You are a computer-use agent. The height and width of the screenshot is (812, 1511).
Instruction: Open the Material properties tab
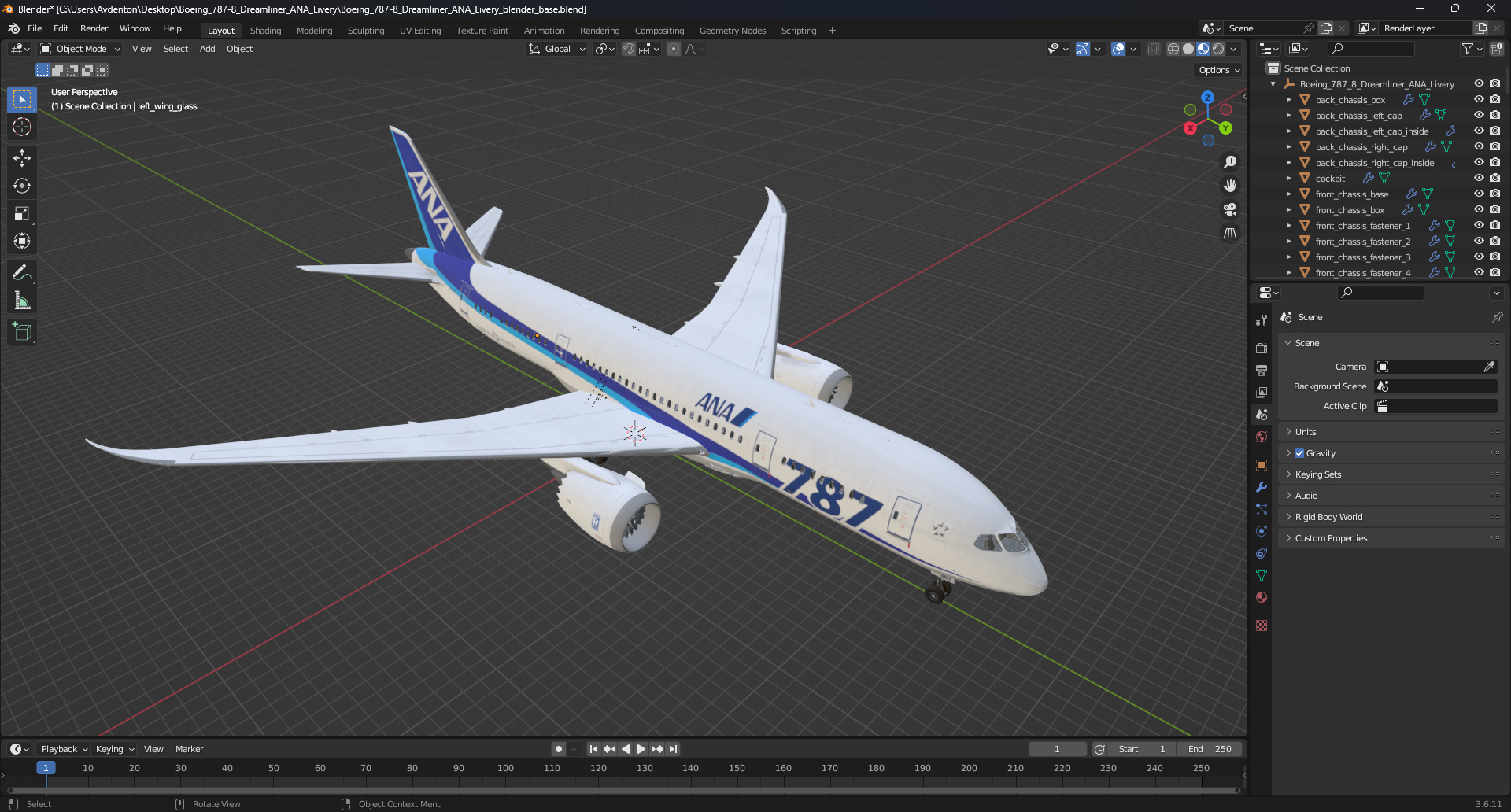pyautogui.click(x=1262, y=597)
